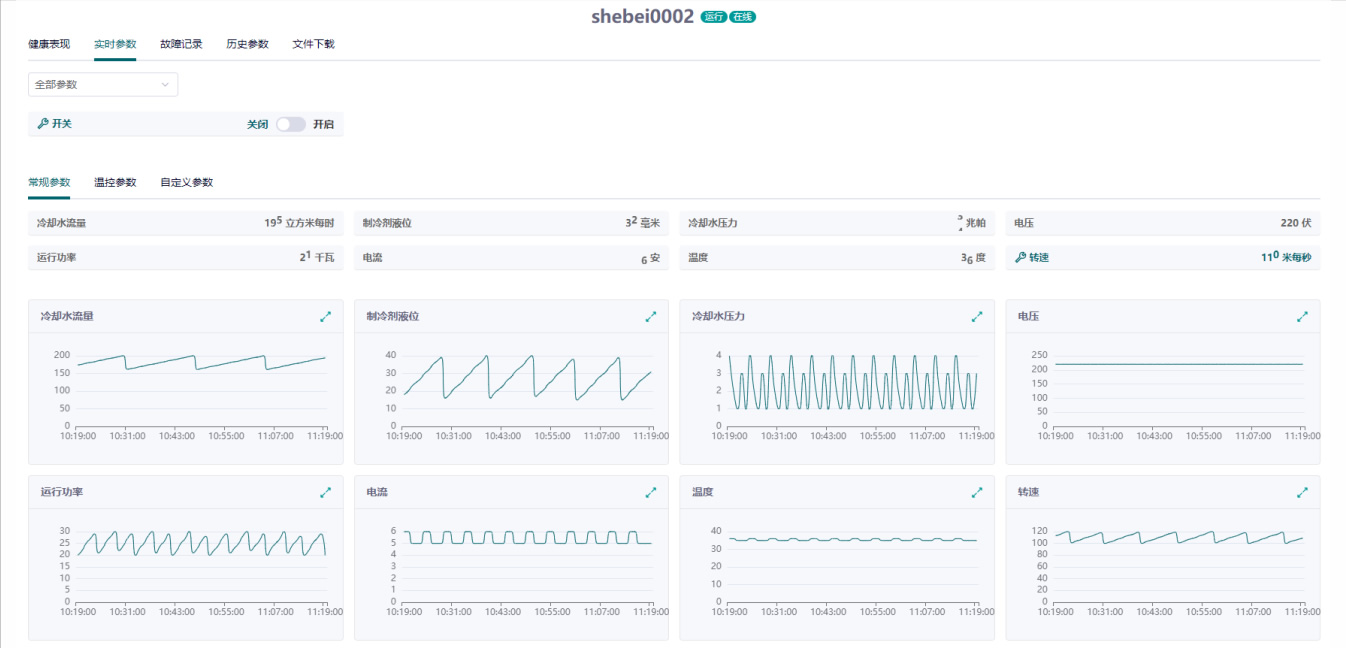Open the 文件下载 tab

(x=313, y=44)
